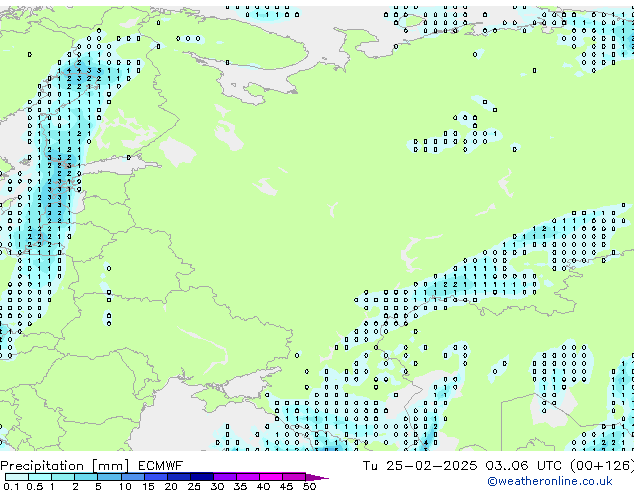Select the 2–5 mm legend swatch
This screenshot has height=490, width=634.
click(x=86, y=477)
